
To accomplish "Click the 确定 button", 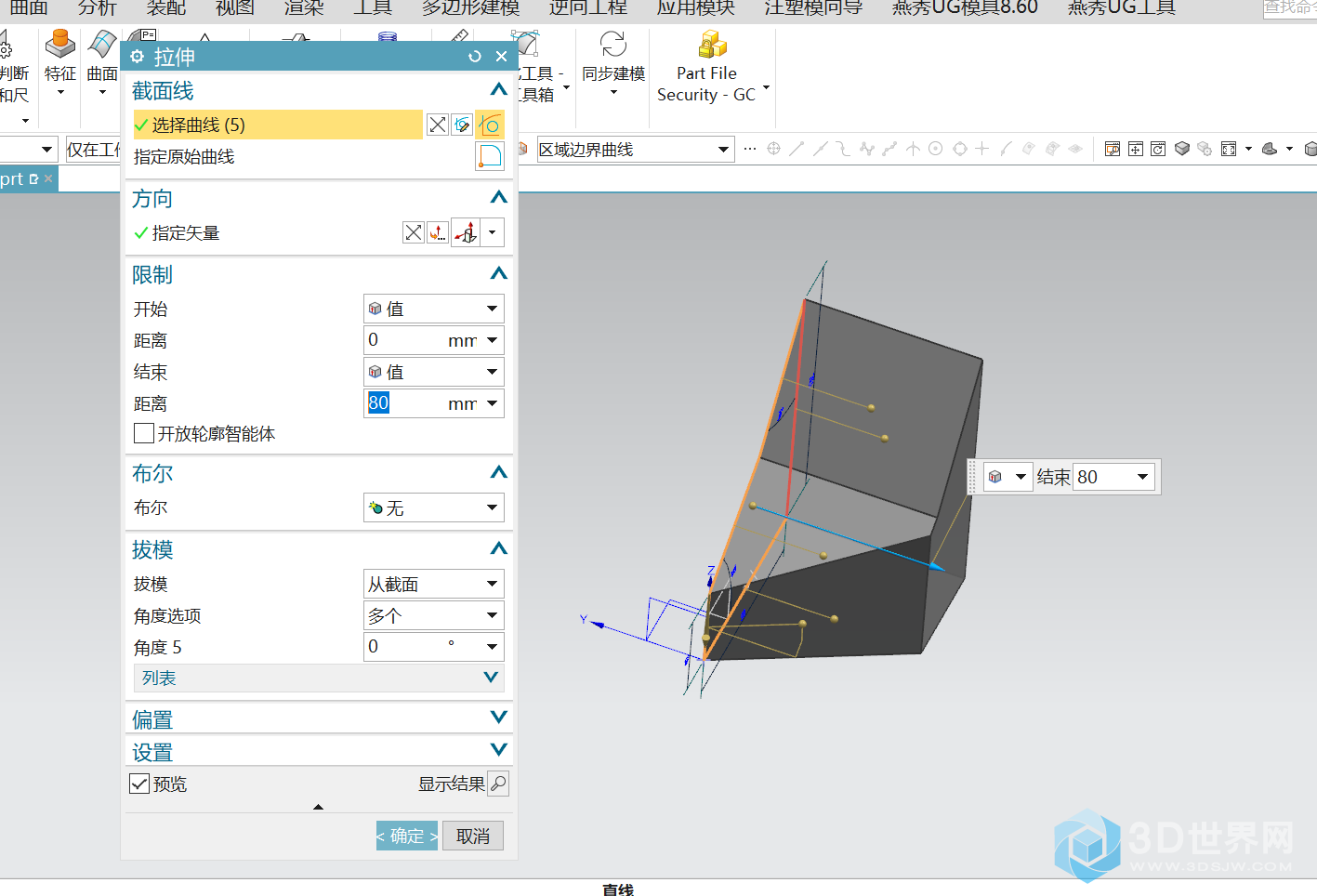I will (x=407, y=836).
